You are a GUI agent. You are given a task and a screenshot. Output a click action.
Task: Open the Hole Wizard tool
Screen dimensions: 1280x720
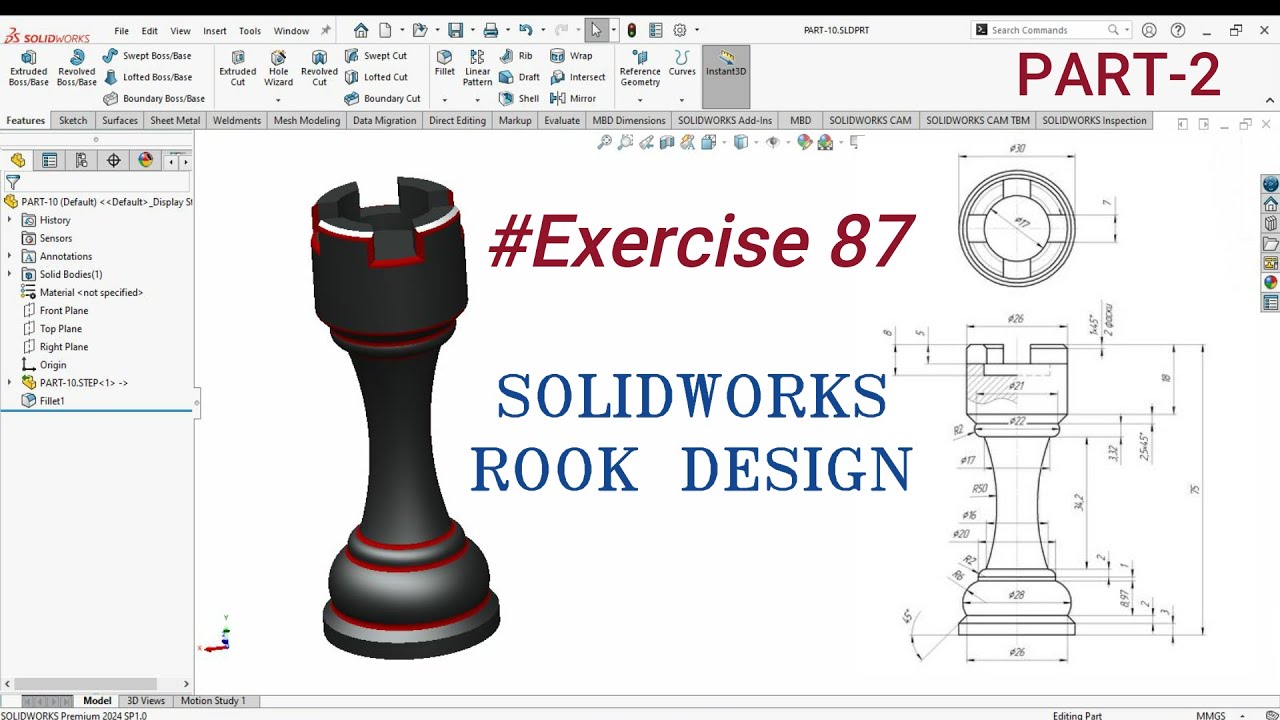pos(278,68)
